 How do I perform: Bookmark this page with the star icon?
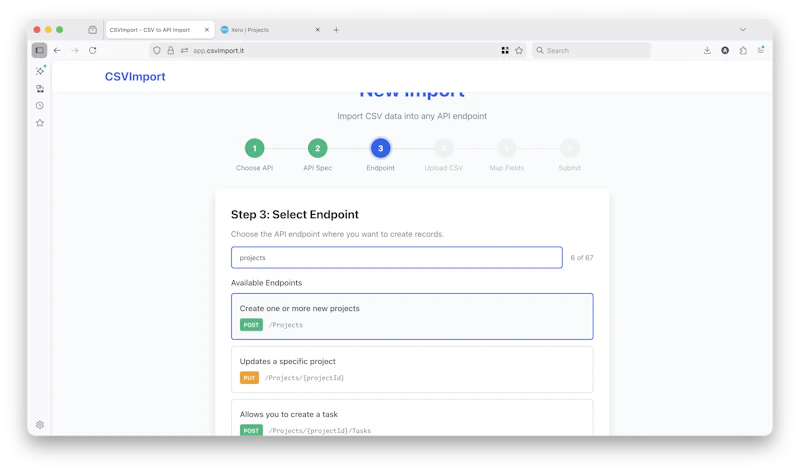(x=519, y=51)
